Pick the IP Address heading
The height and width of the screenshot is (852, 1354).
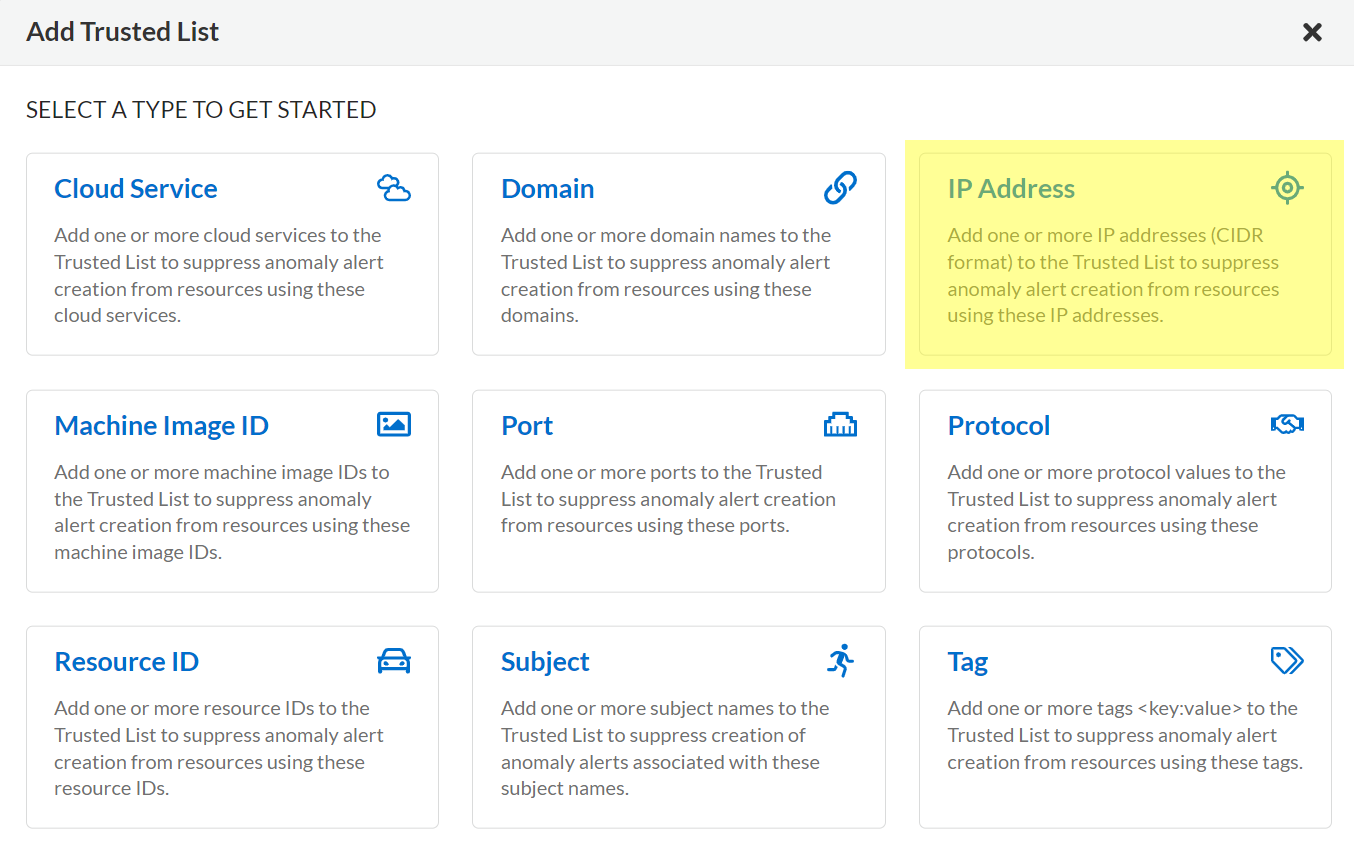(x=1011, y=188)
